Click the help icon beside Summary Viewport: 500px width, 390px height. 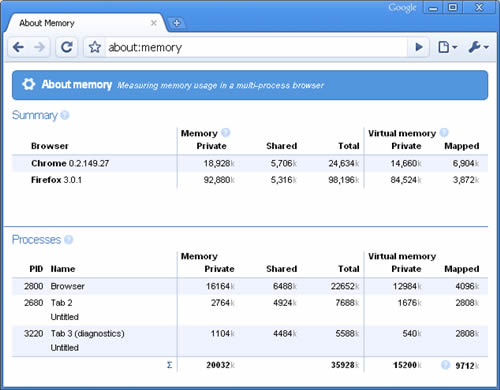pos(65,115)
